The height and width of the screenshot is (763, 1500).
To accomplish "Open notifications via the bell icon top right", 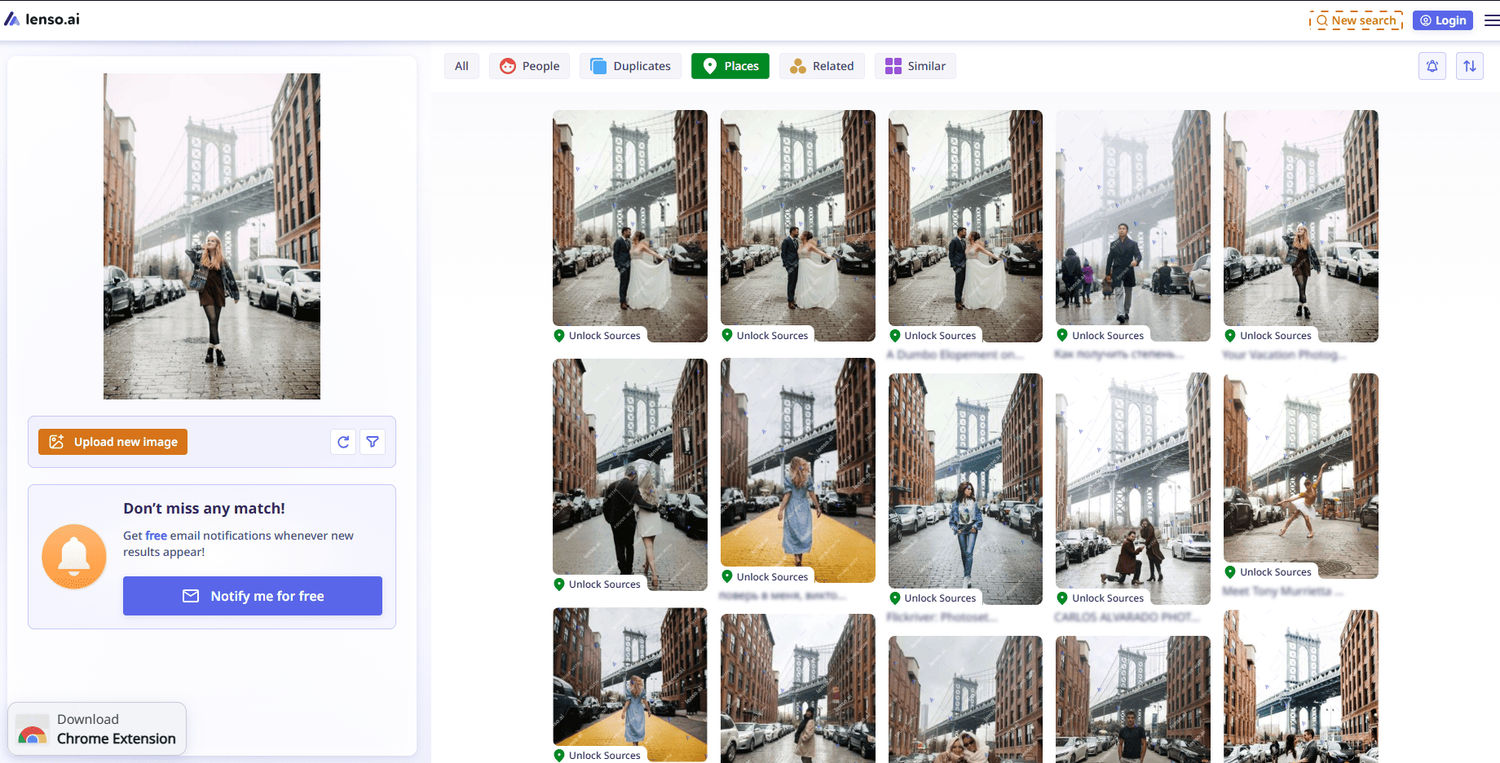I will coord(1432,65).
